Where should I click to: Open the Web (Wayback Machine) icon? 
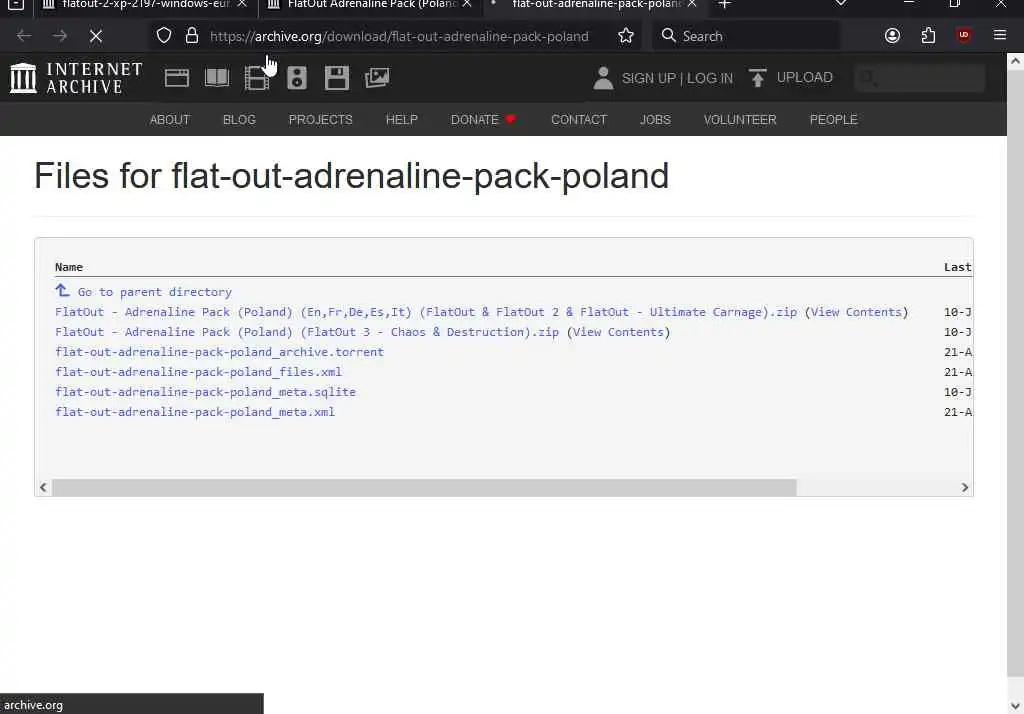point(176,78)
